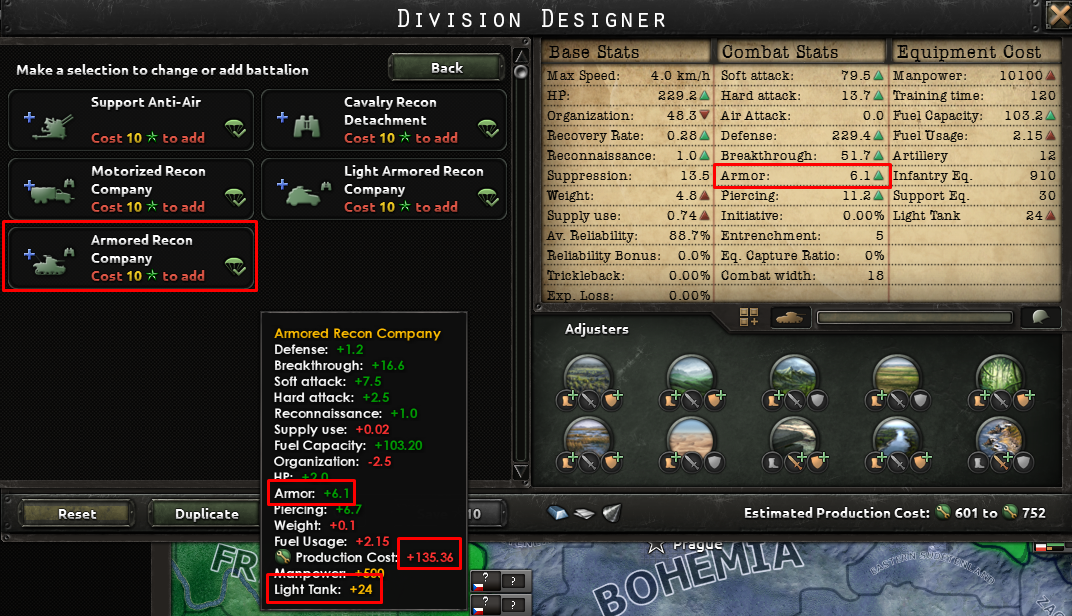Viewport: 1072px width, 616px height.
Task: Click the helmet icon button
Action: pyautogui.click(x=1040, y=317)
